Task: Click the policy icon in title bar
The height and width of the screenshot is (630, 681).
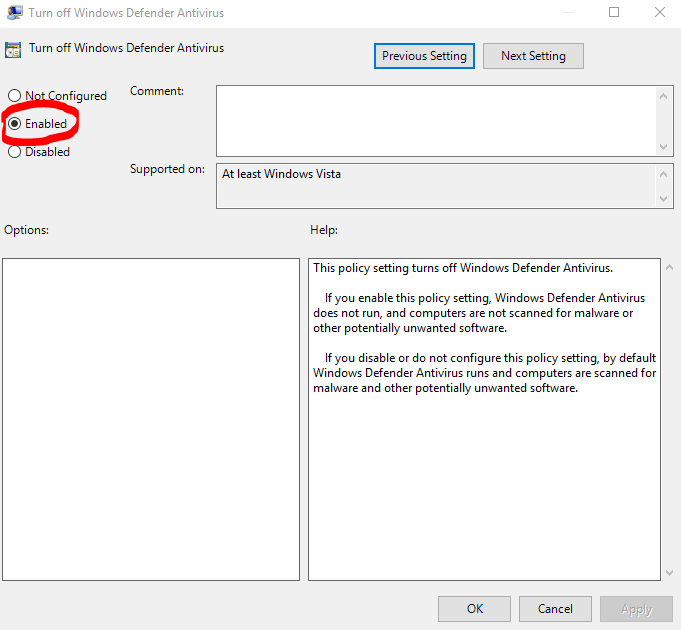Action: [14, 13]
